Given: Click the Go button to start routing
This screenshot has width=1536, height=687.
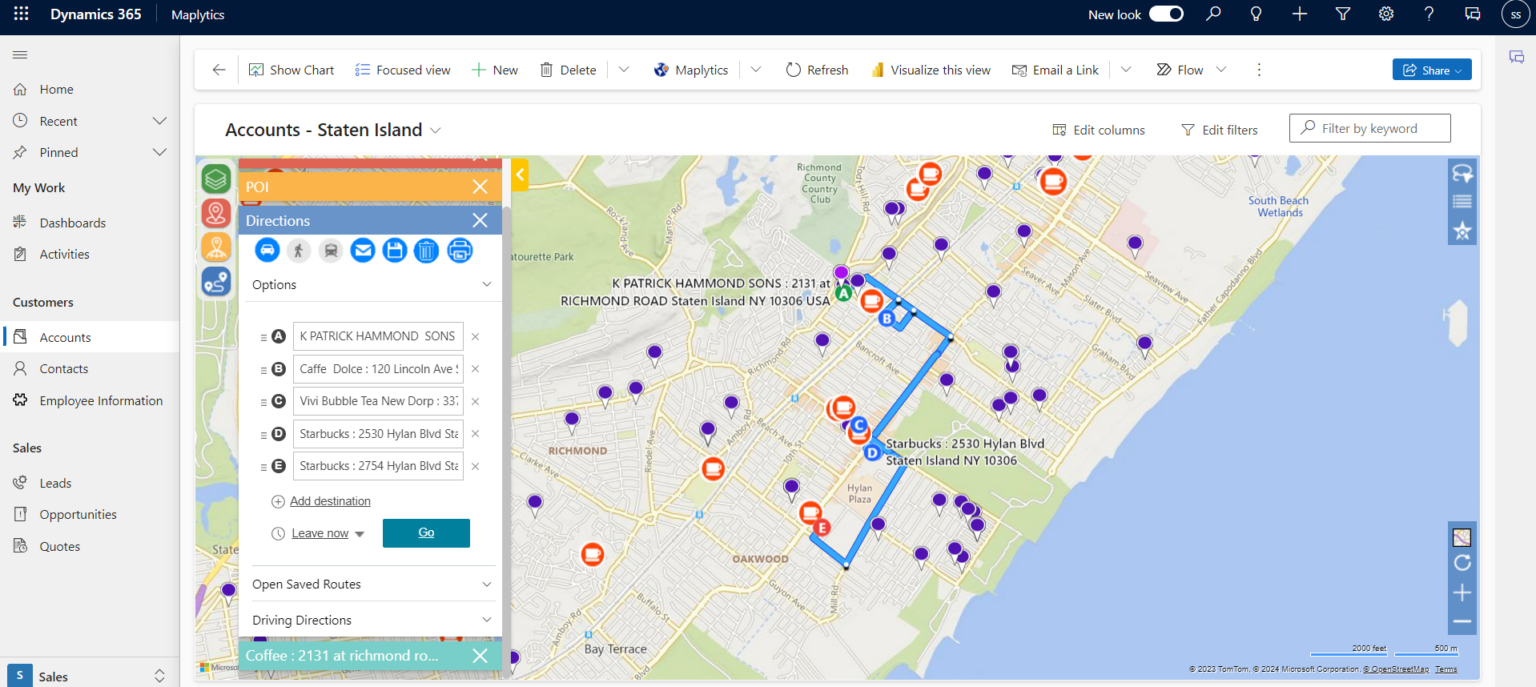Looking at the screenshot, I should (426, 533).
